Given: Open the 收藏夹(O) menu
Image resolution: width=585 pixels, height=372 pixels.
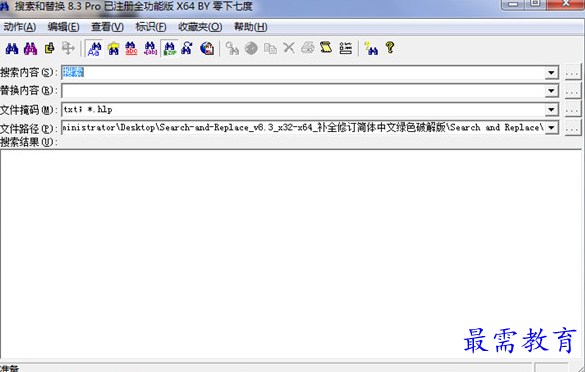Looking at the screenshot, I should [x=200, y=27].
